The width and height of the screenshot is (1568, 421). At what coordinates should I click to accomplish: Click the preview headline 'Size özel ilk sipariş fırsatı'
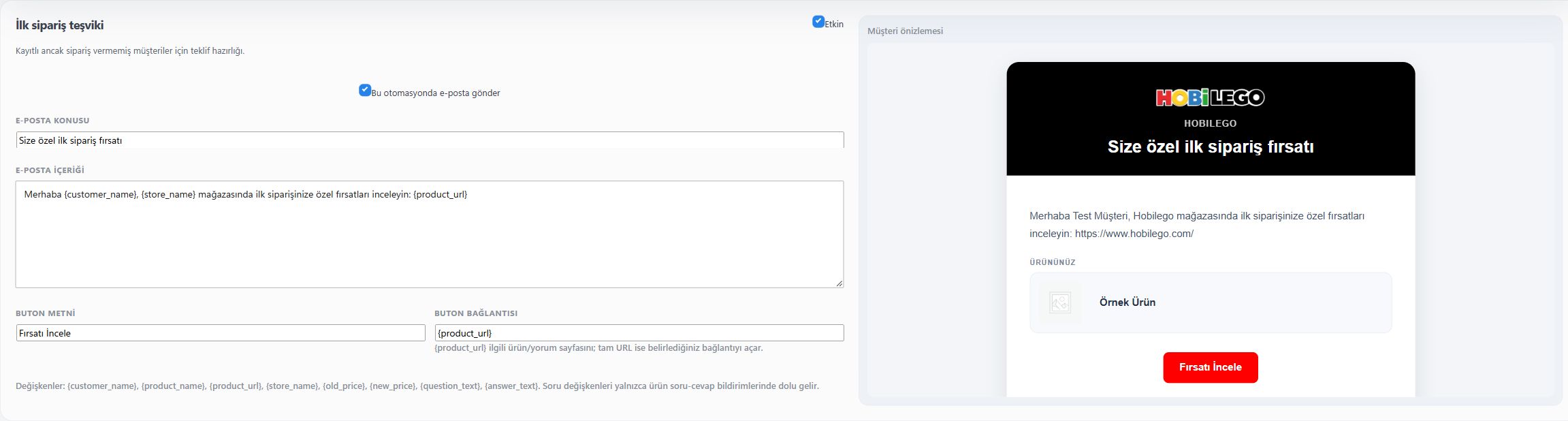coord(1211,147)
